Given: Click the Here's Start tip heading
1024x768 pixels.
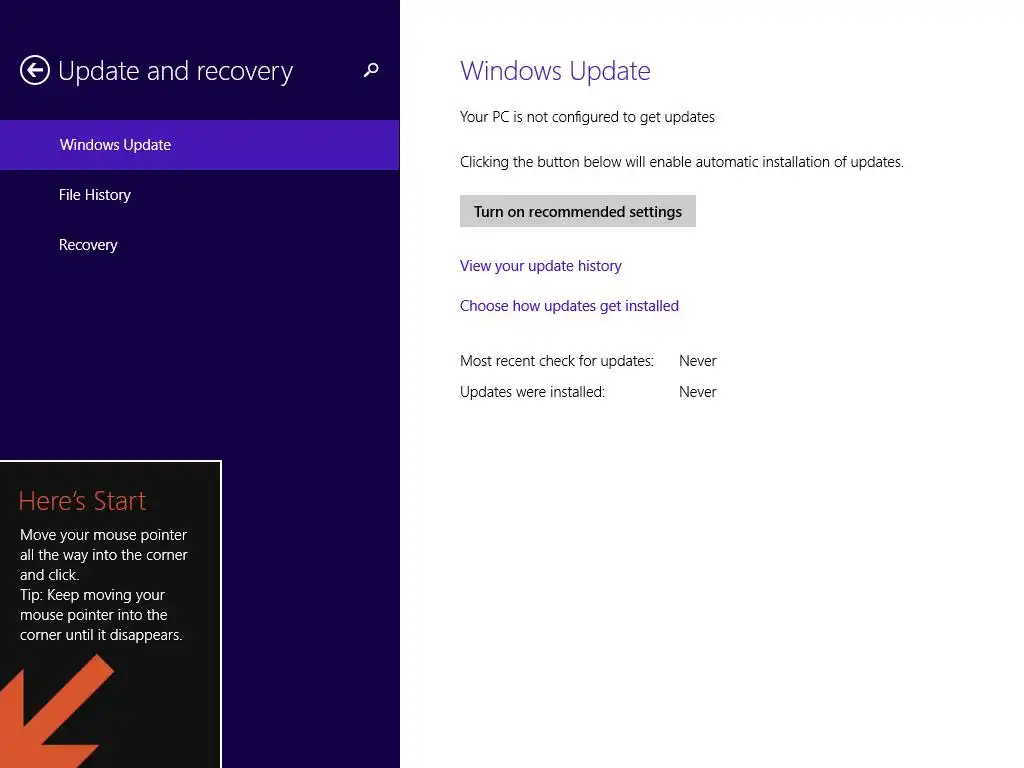Looking at the screenshot, I should [82, 501].
